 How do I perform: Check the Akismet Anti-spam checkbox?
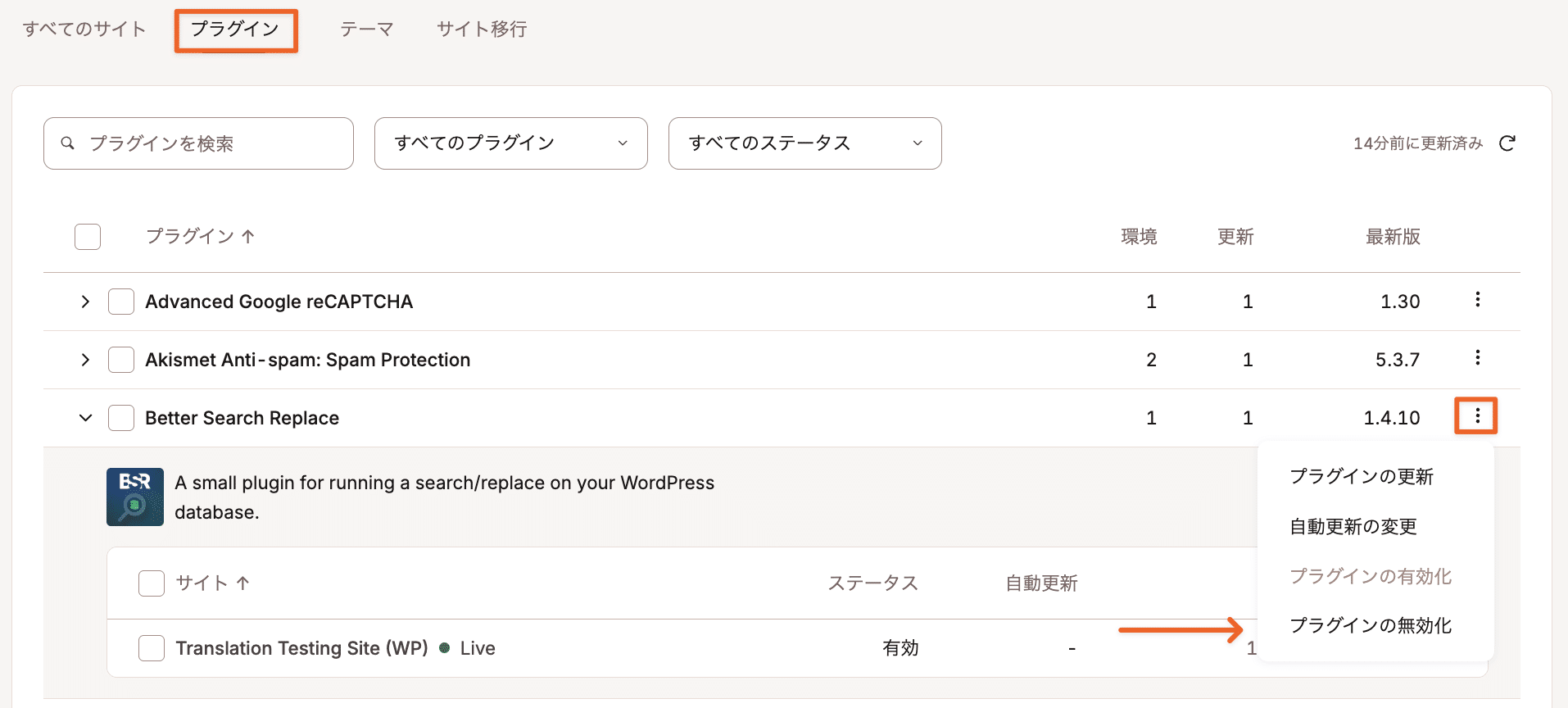121,360
